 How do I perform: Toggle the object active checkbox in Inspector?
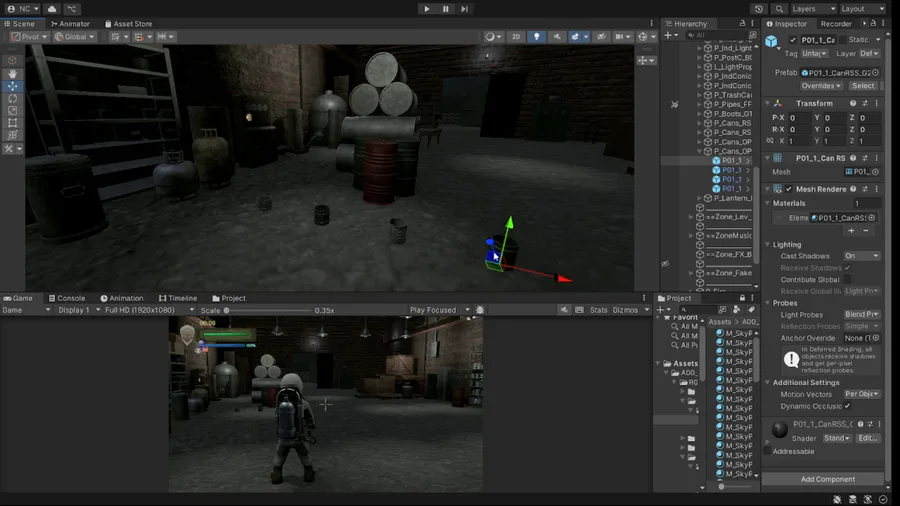[793, 40]
